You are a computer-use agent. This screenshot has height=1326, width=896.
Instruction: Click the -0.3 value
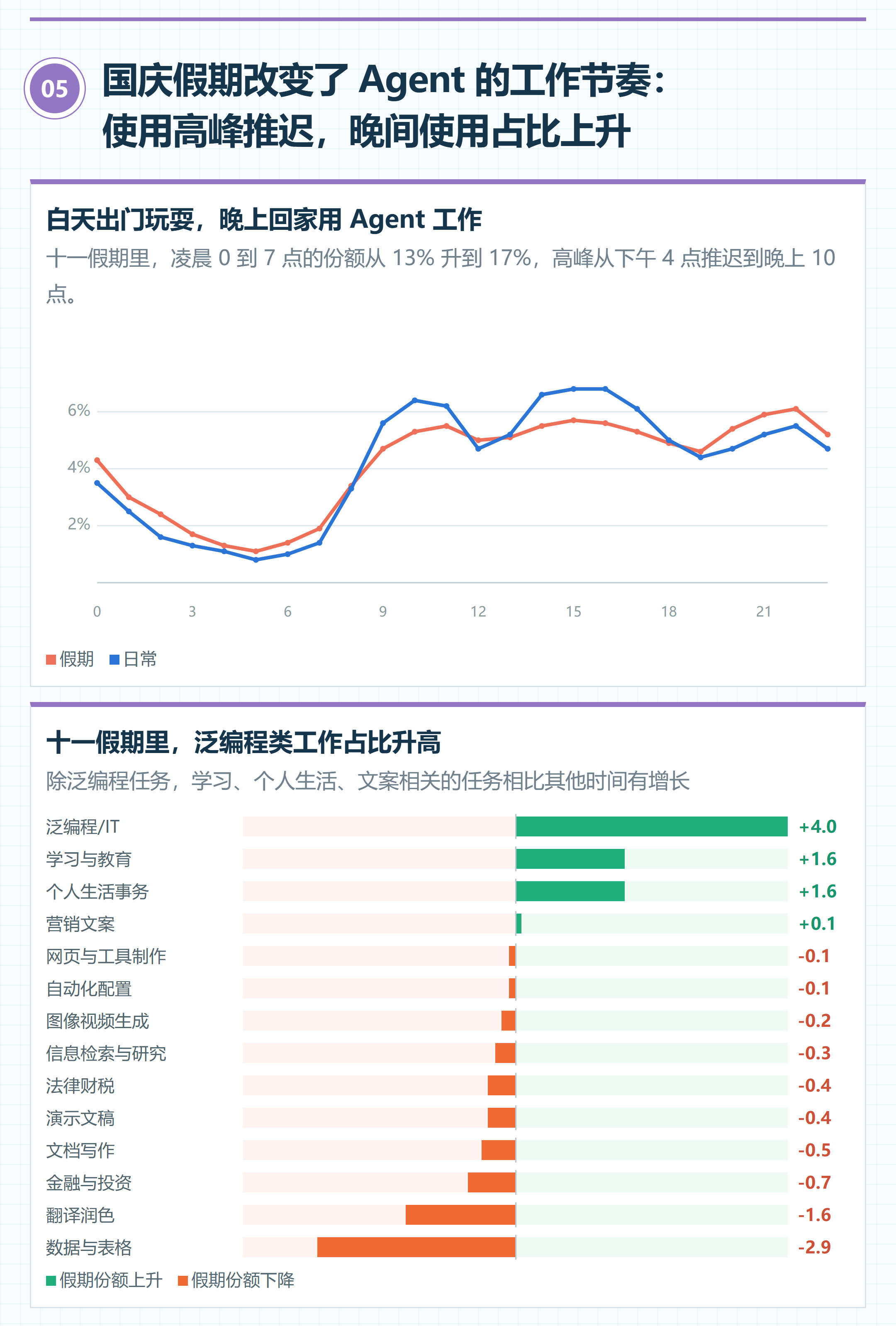click(x=814, y=1053)
